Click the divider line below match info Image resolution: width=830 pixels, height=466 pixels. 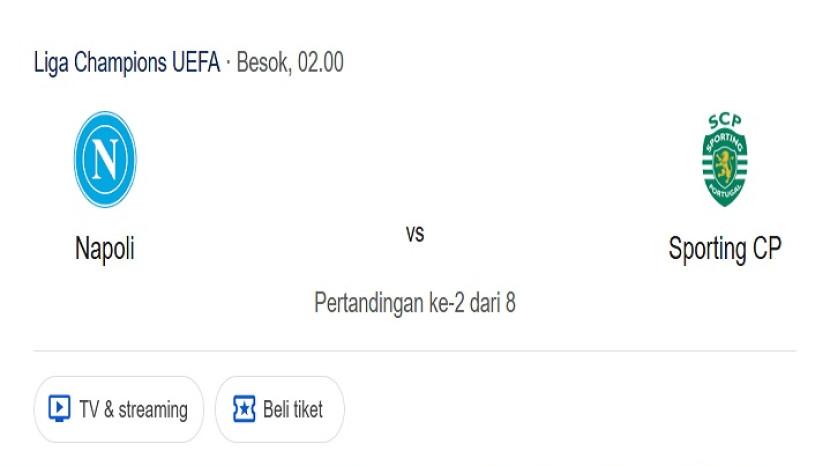[415, 351]
